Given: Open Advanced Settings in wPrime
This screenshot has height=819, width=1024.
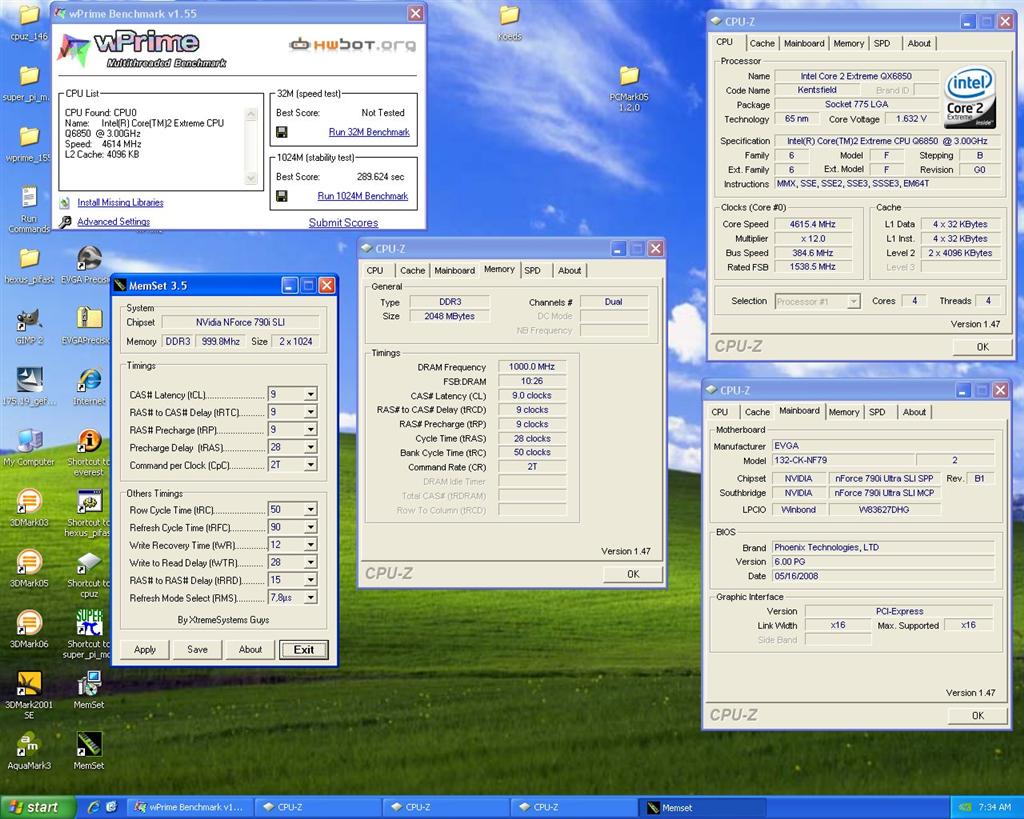Looking at the screenshot, I should 114,222.
